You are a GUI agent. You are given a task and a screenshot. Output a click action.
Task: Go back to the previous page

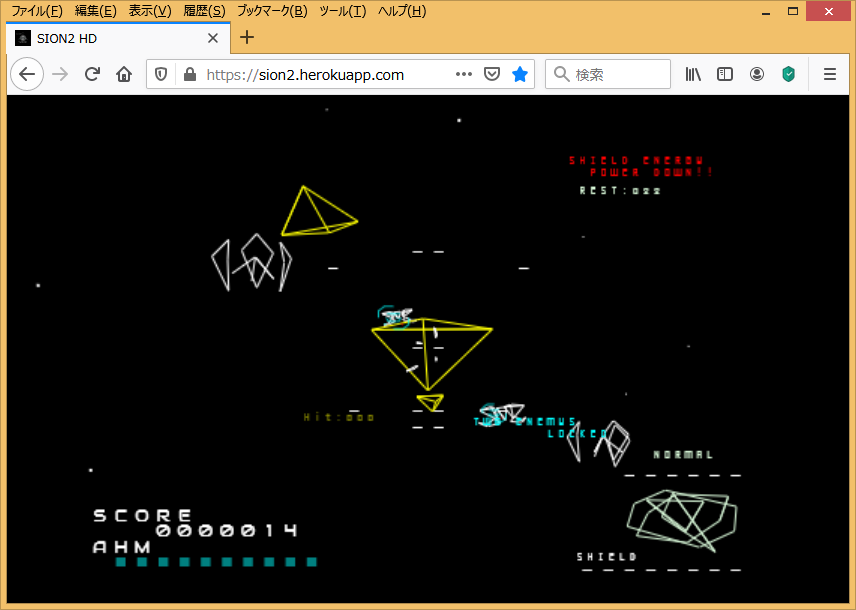click(27, 74)
